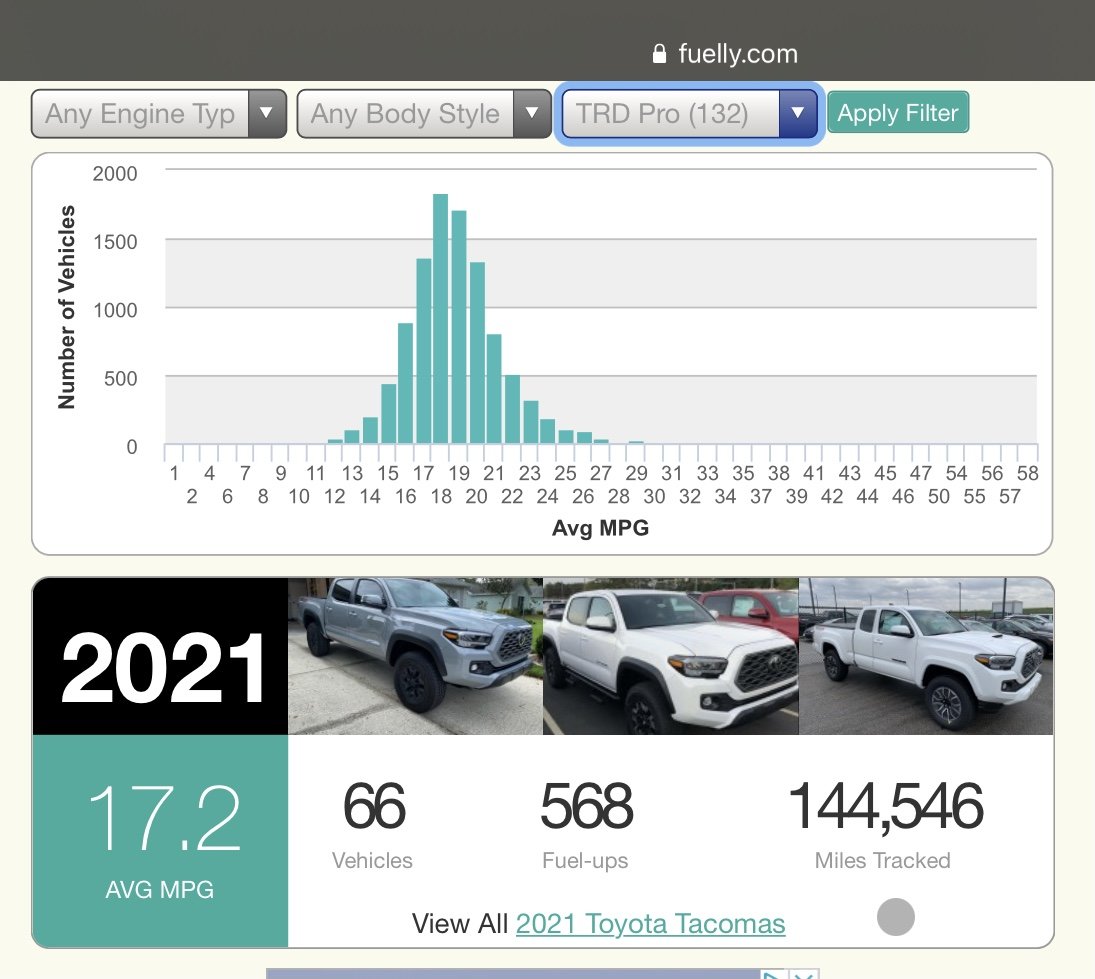Open the silver Tacoma photo thumbnail
Image resolution: width=1095 pixels, height=979 pixels.
(416, 656)
